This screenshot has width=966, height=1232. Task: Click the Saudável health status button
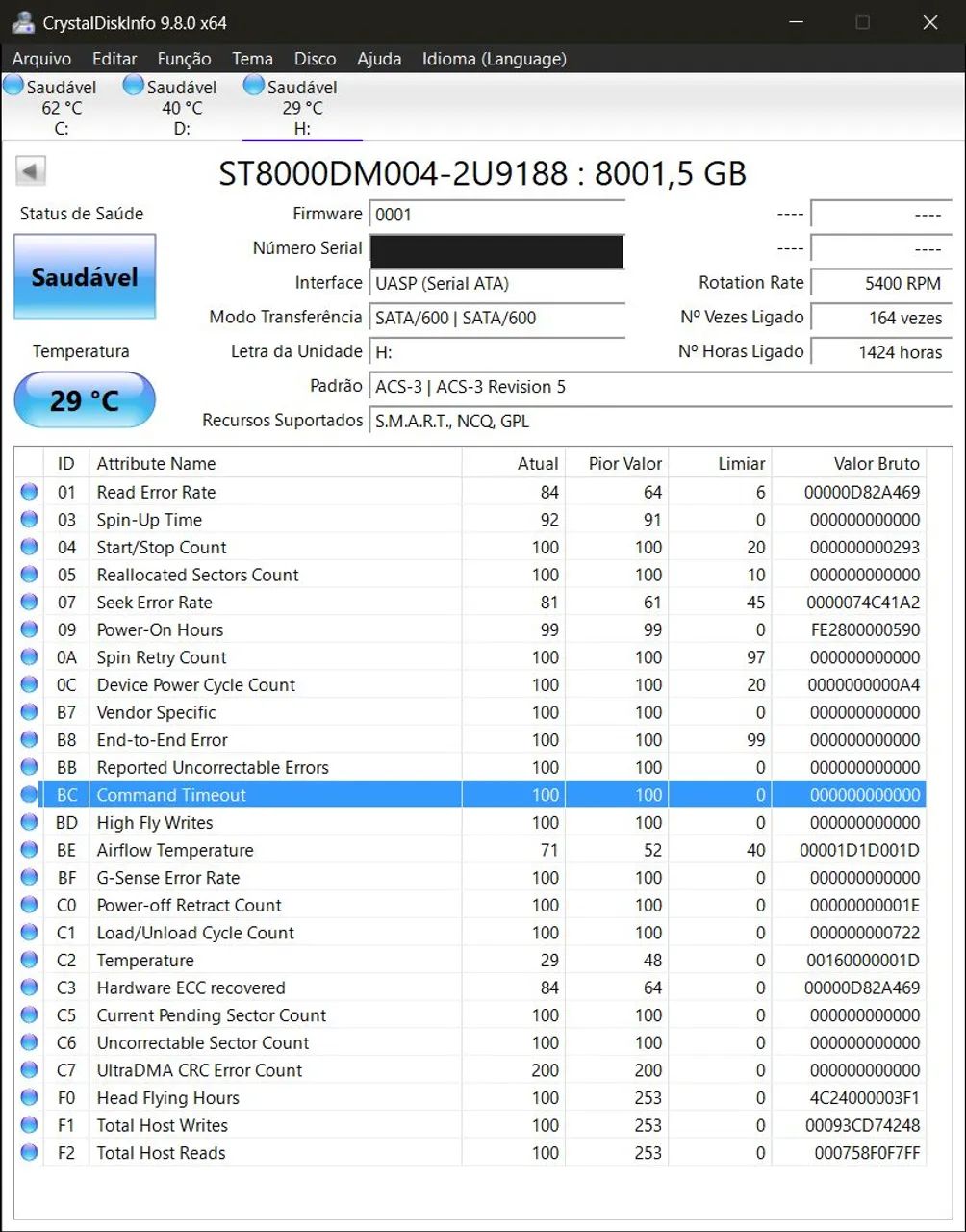pos(85,277)
